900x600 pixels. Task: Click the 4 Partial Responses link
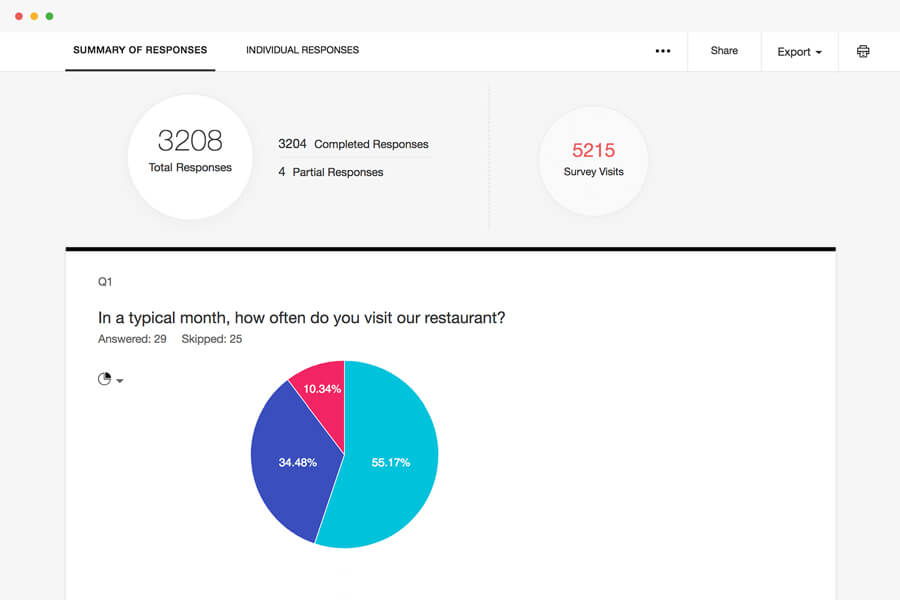(330, 172)
